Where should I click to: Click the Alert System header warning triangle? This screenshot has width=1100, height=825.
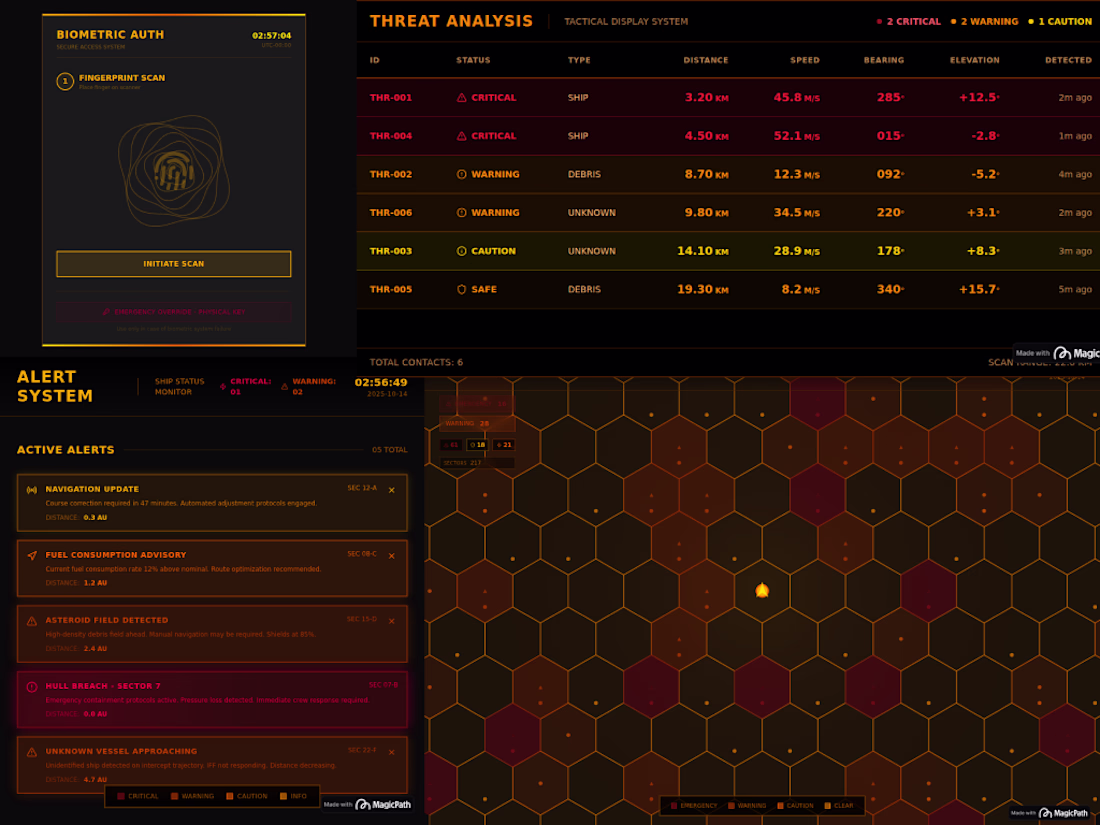point(284,387)
